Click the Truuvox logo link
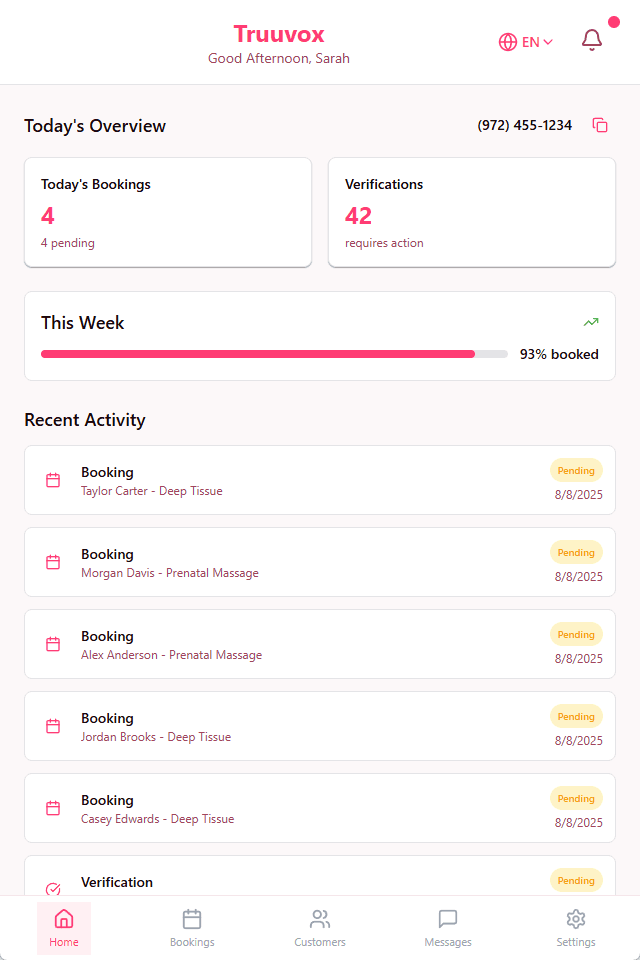 [x=278, y=33]
